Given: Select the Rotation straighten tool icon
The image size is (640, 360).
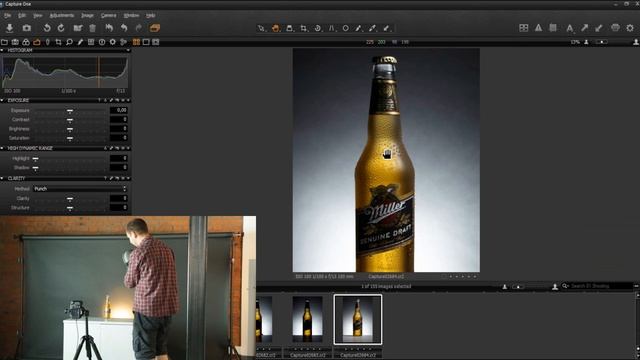Looking at the screenshot, I should (x=318, y=28).
